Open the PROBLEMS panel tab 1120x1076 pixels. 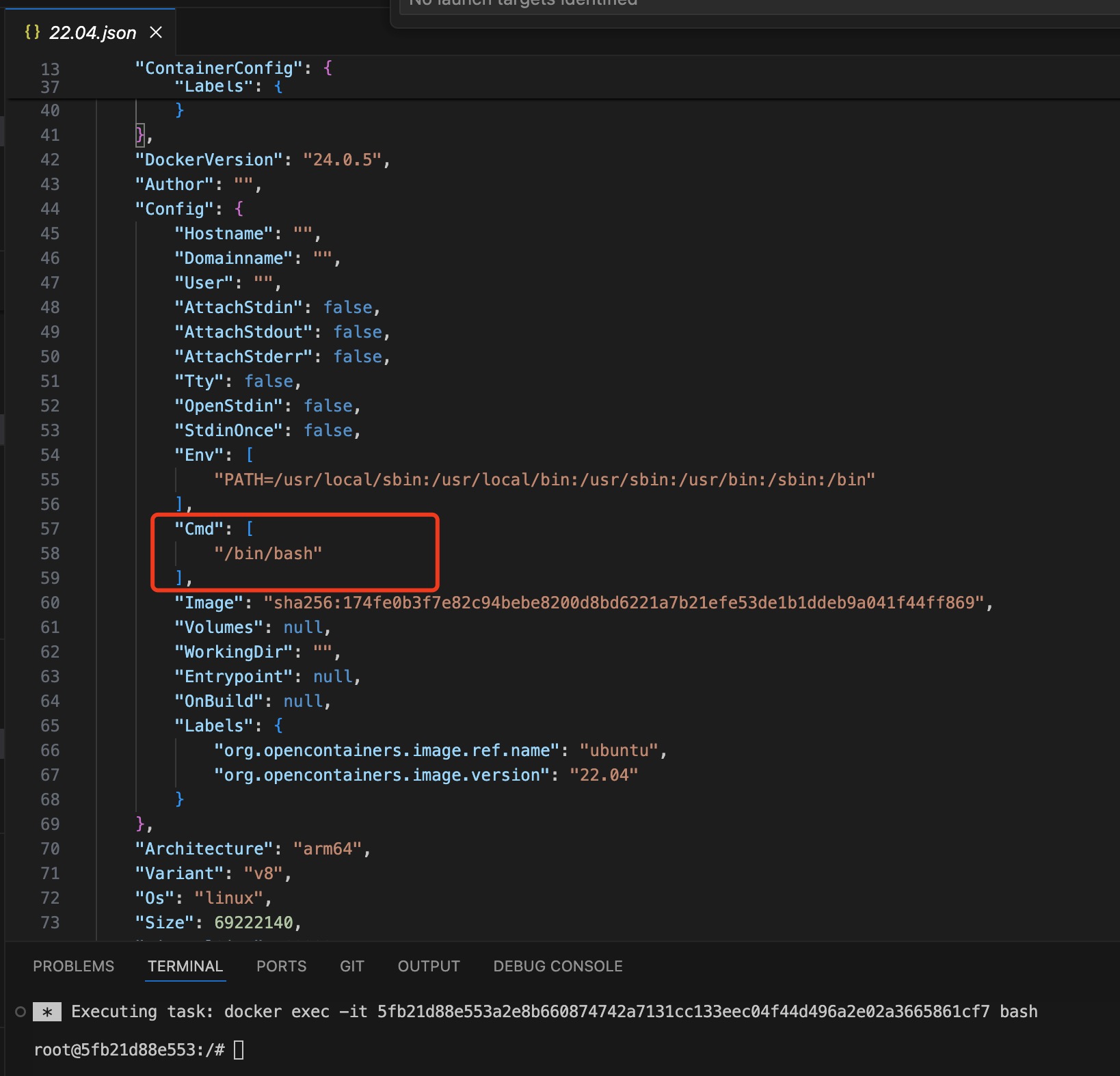pos(74,966)
